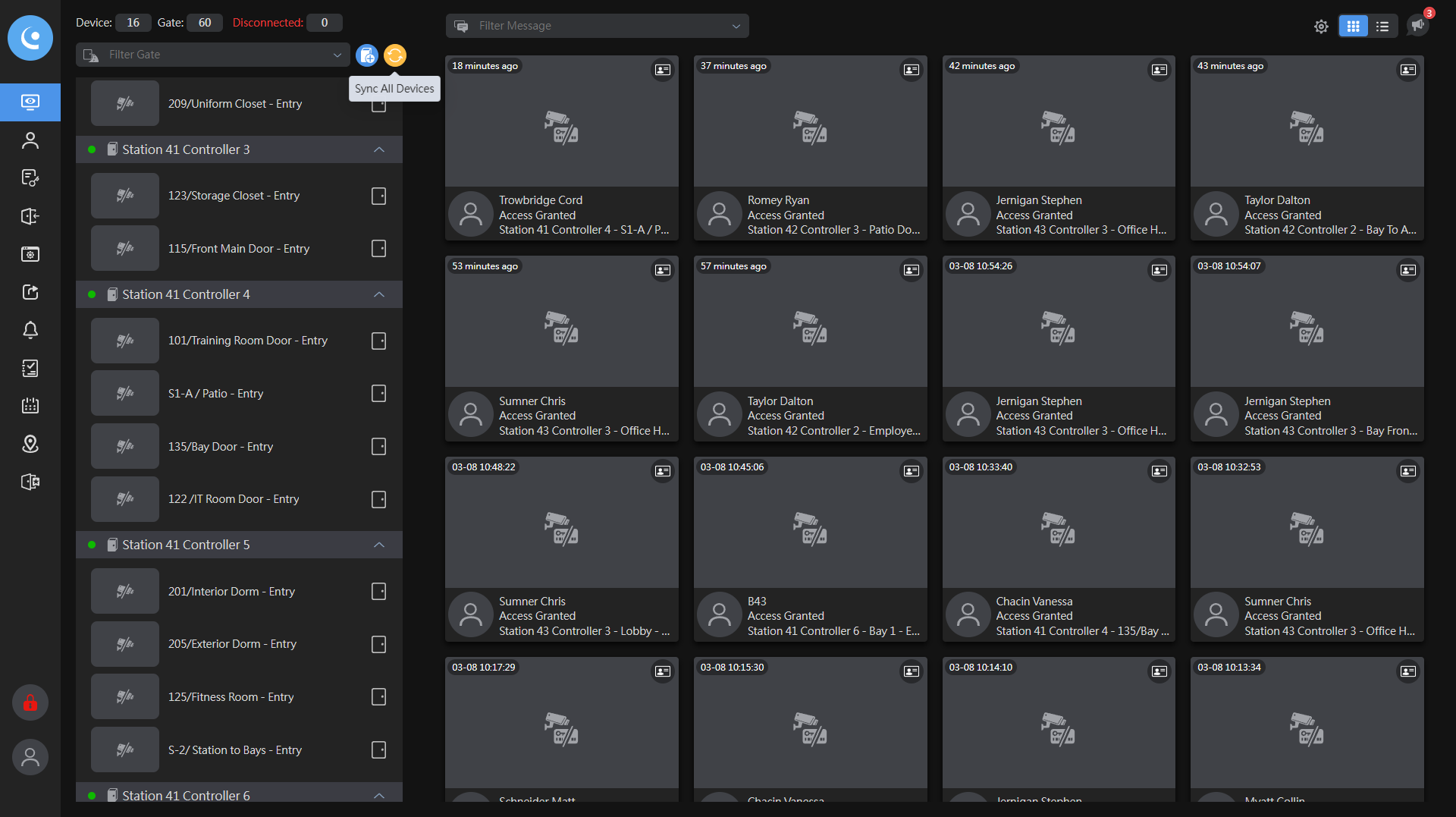Click the person icon in sidebar
This screenshot has width=1456, height=817.
point(30,140)
